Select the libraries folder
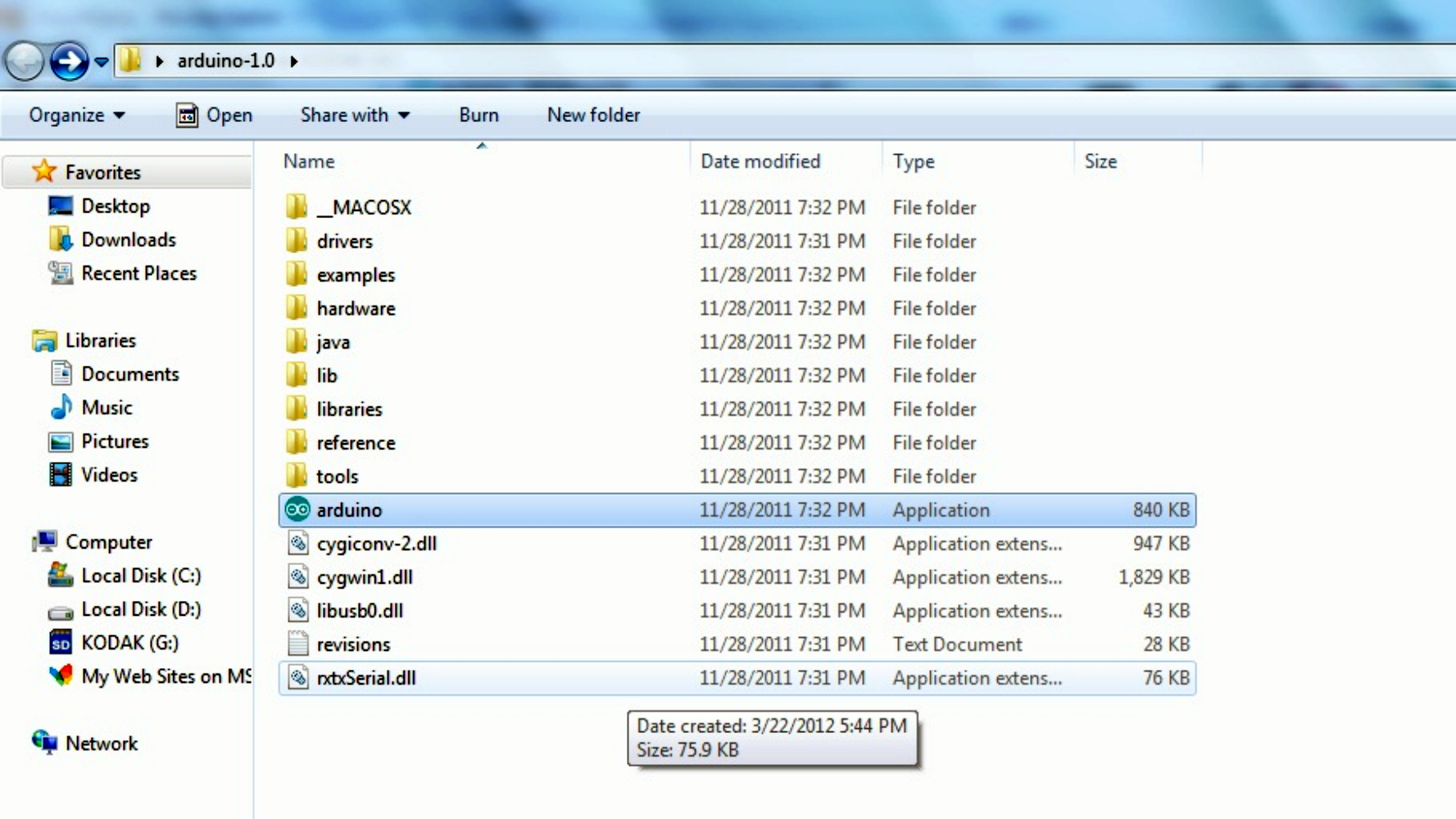This screenshot has height=819, width=1456. 737,409
